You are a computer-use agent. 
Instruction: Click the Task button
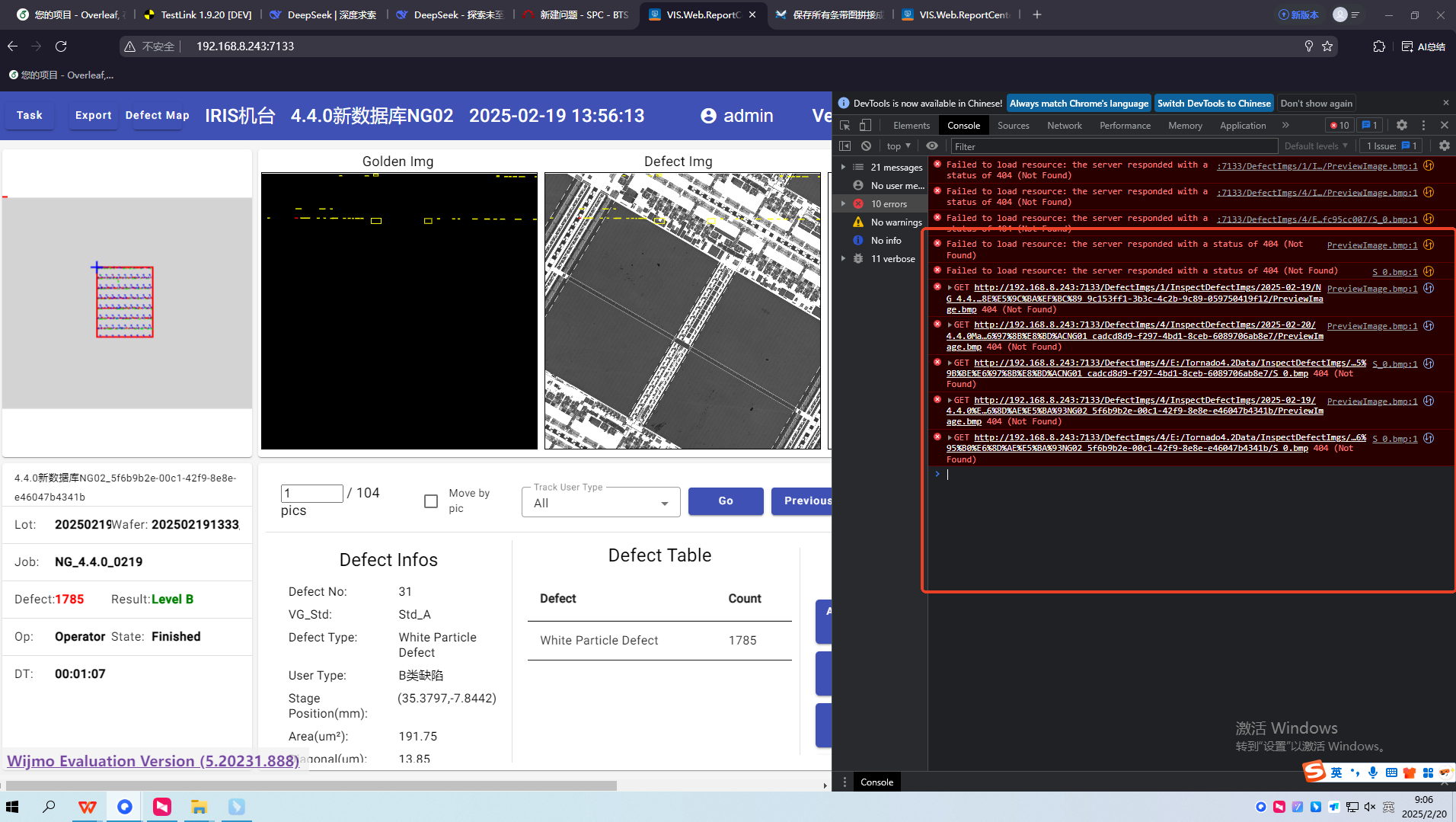[x=29, y=115]
